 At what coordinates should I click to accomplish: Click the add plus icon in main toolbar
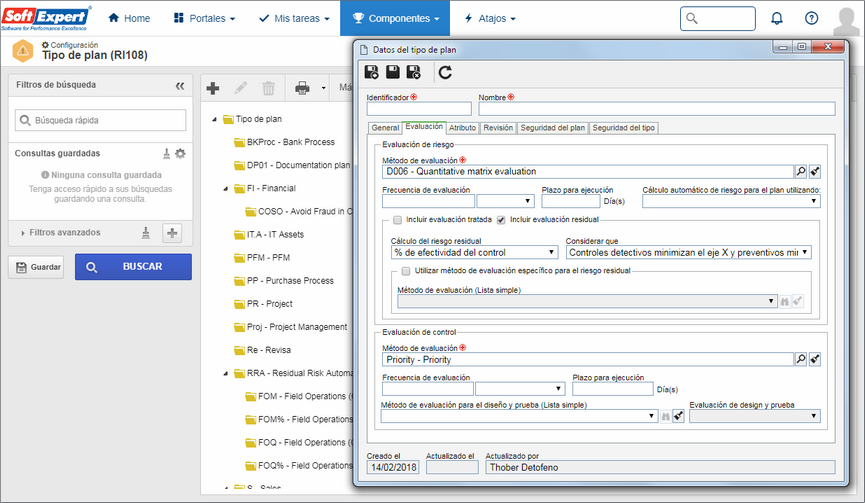pyautogui.click(x=213, y=88)
